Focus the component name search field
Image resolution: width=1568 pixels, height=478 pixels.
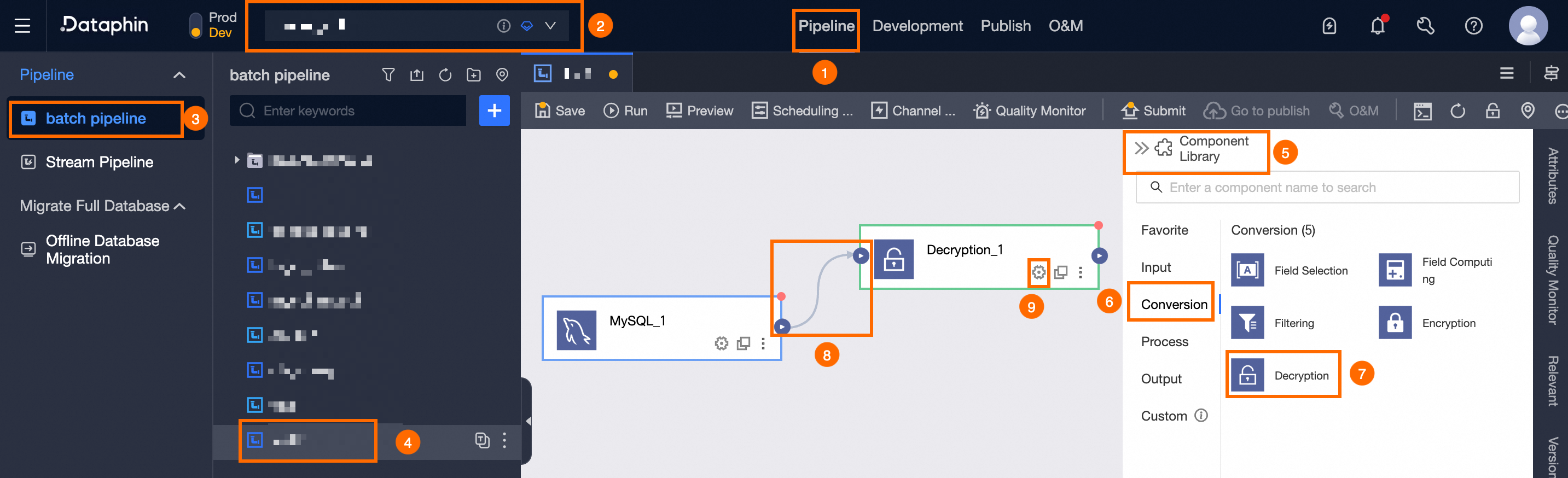(1328, 187)
